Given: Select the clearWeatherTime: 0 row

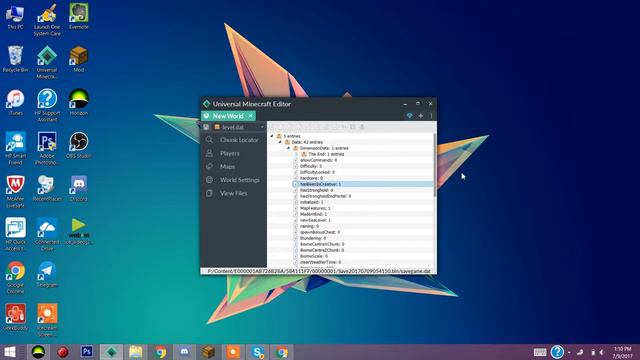Looking at the screenshot, I should pos(320,262).
